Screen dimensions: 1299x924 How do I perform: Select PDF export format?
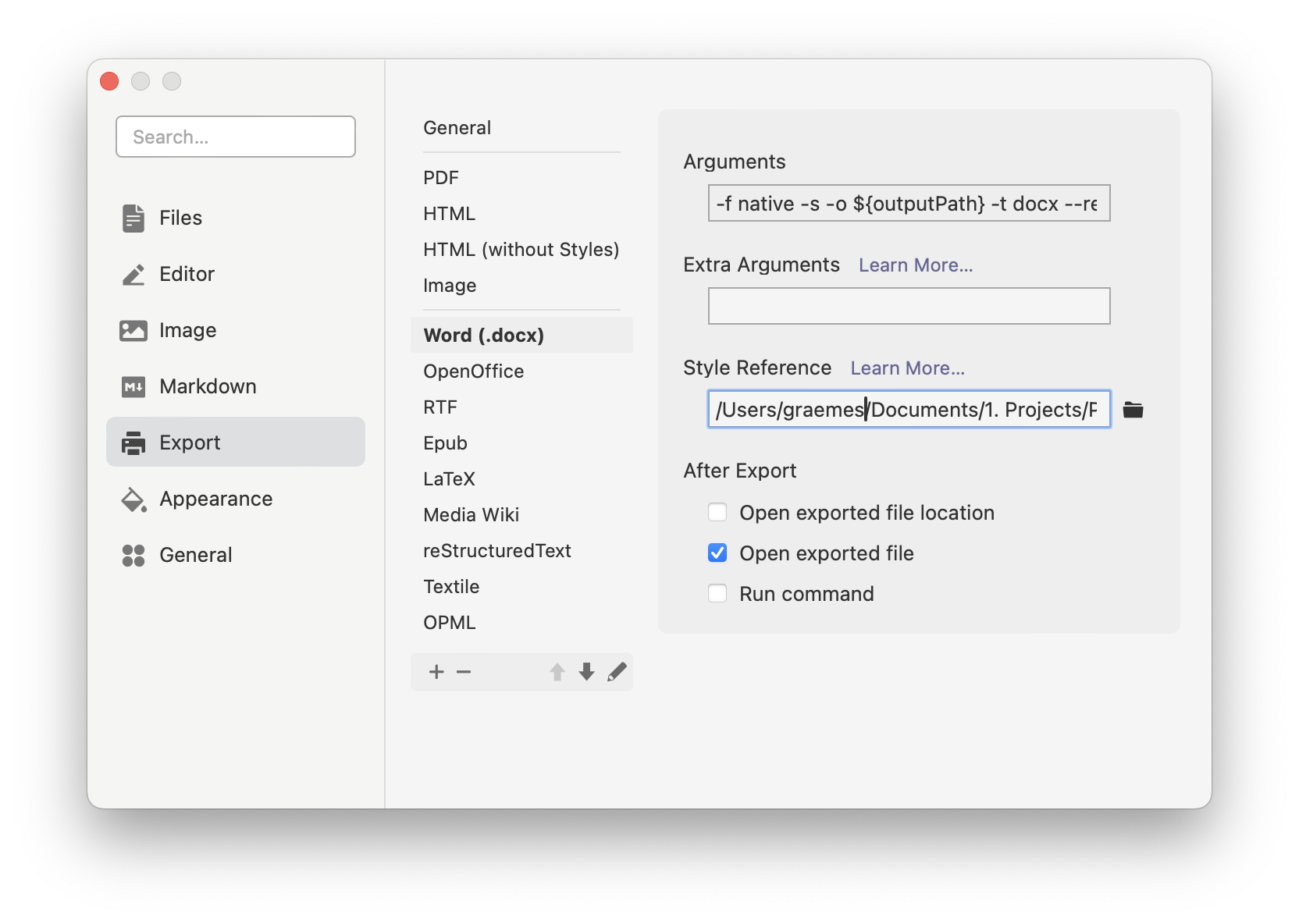coord(441,178)
